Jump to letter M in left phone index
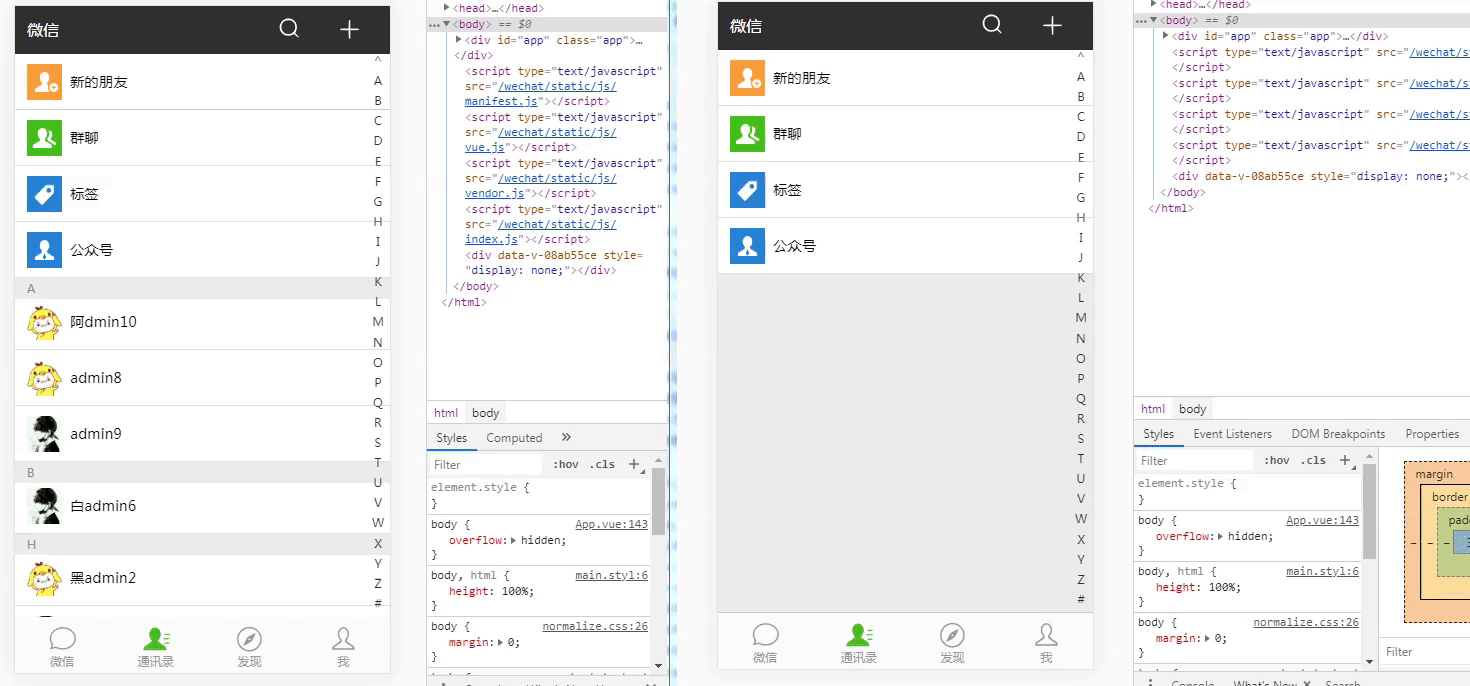Image resolution: width=1470 pixels, height=686 pixels. (378, 321)
